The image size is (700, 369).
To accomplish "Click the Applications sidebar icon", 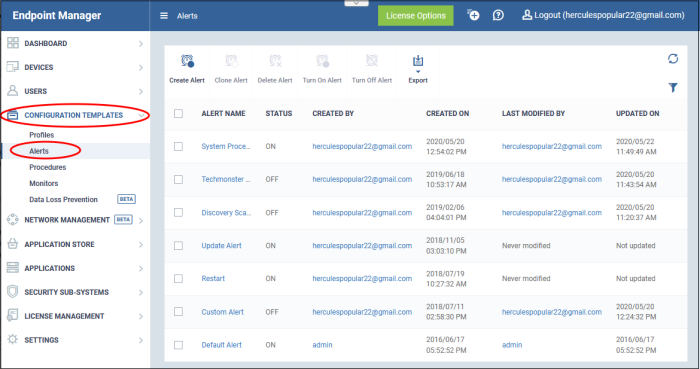I will [x=13, y=268].
